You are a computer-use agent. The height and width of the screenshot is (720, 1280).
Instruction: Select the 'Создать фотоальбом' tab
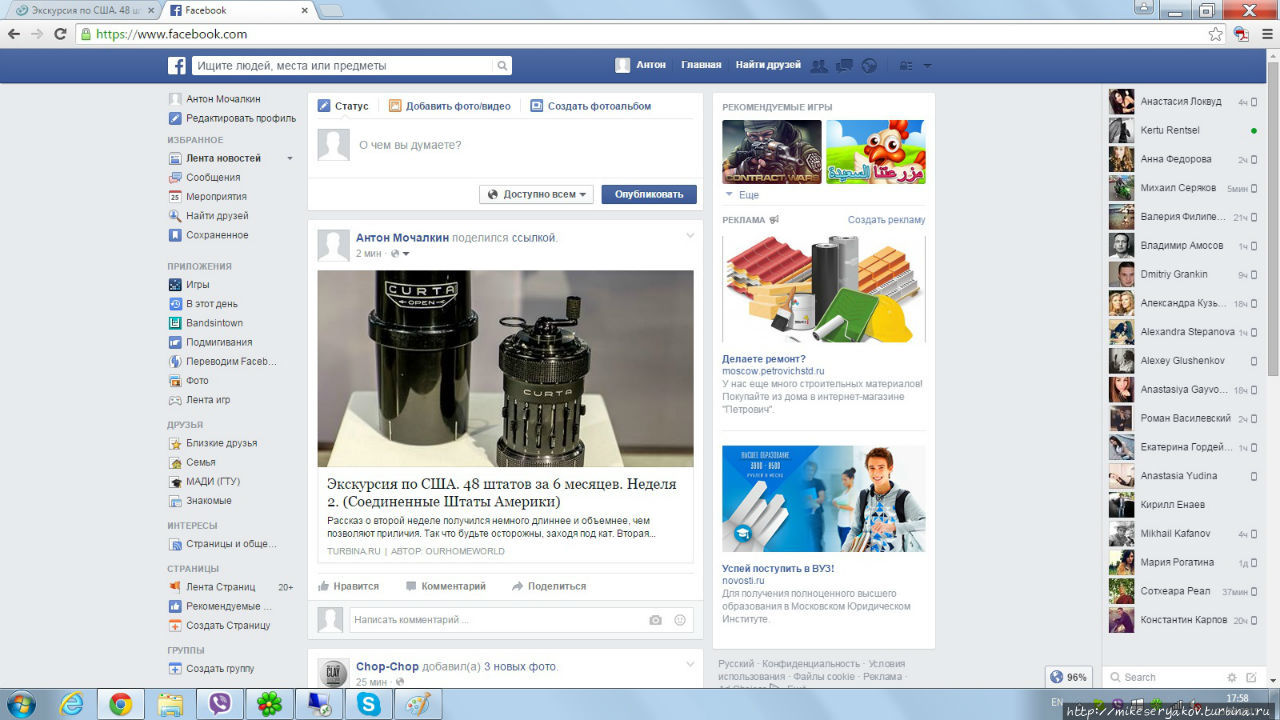point(591,106)
